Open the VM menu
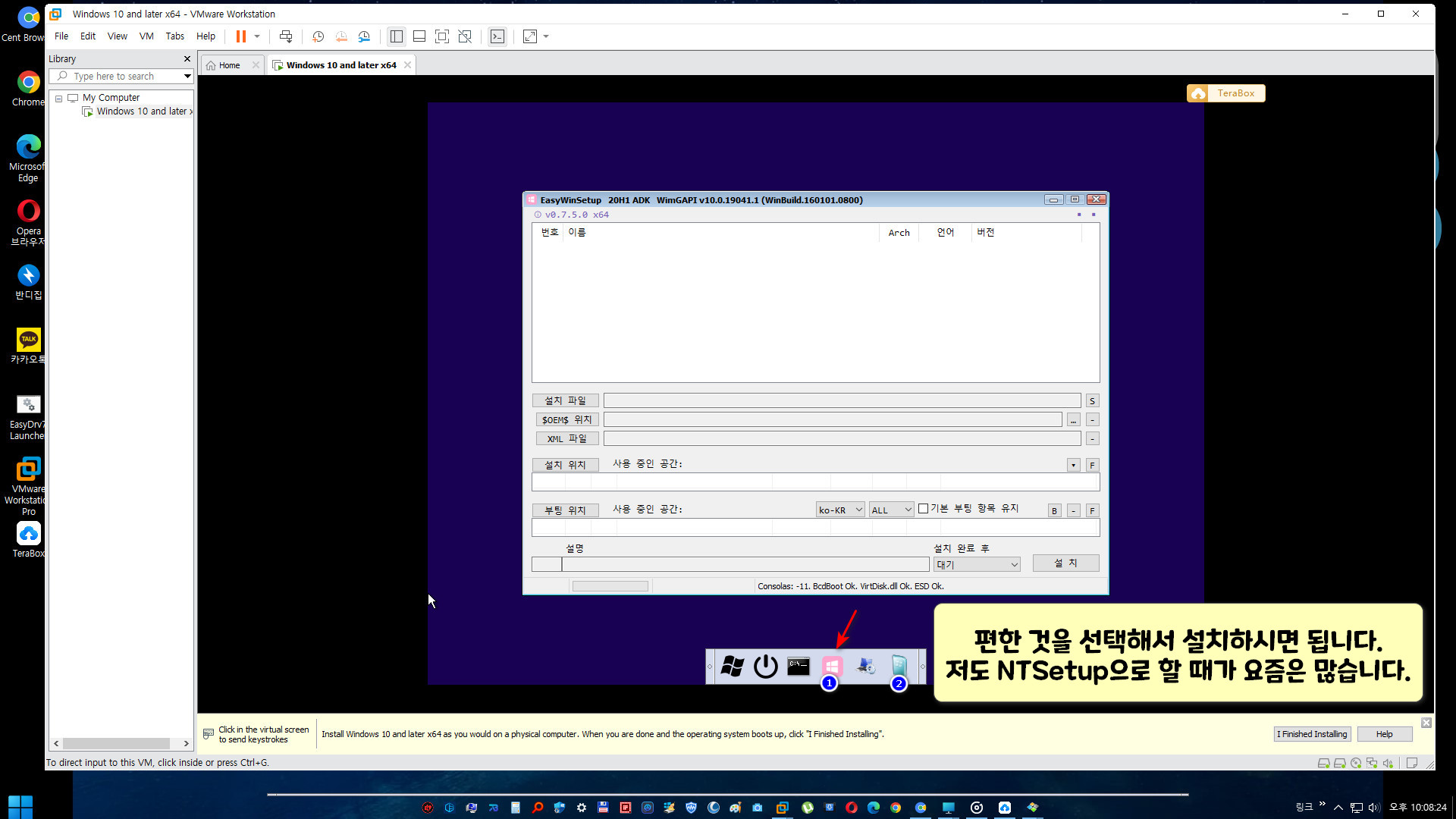Screen dimensions: 1456x819 pyautogui.click(x=146, y=36)
